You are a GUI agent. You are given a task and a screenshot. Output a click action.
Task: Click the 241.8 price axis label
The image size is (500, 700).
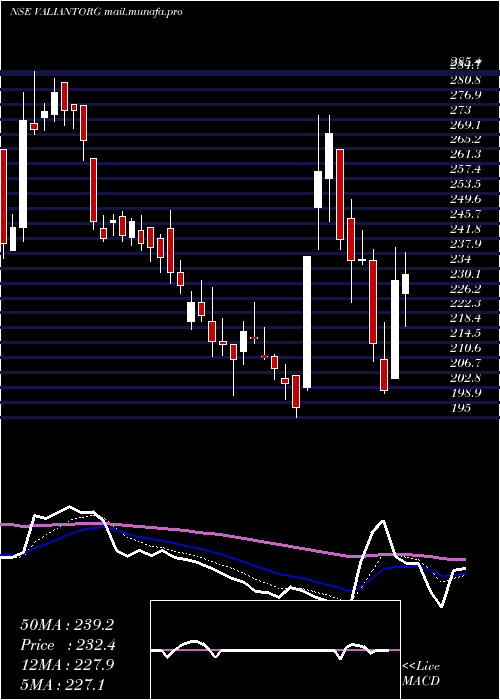tap(467, 229)
